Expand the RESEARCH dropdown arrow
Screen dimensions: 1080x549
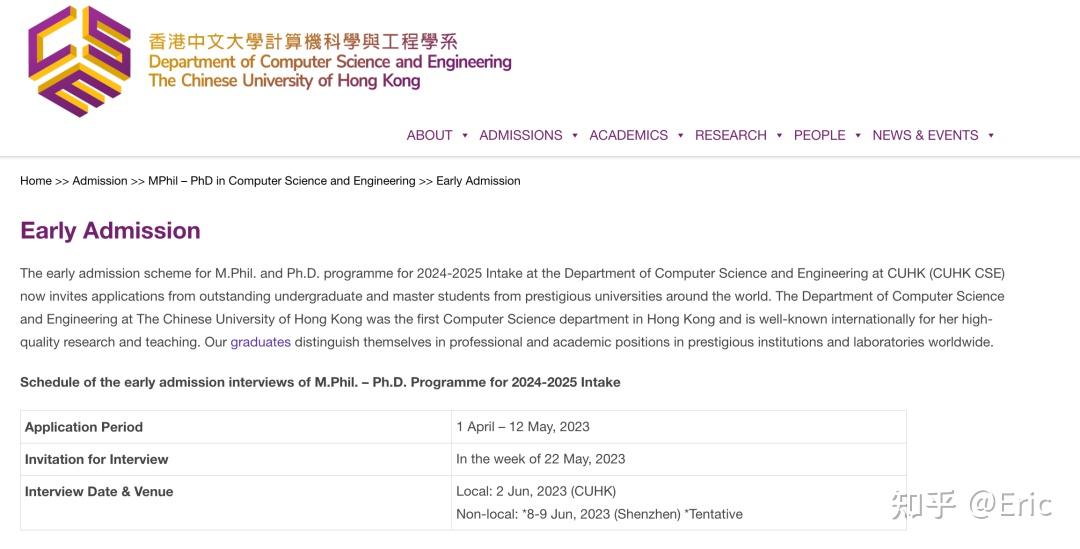779,136
